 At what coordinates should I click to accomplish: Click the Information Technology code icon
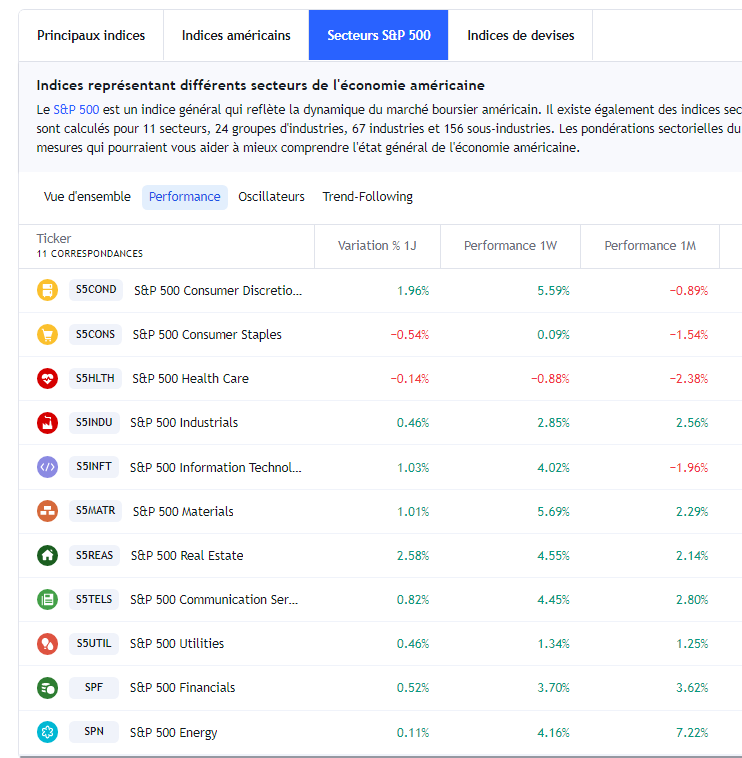(x=47, y=467)
